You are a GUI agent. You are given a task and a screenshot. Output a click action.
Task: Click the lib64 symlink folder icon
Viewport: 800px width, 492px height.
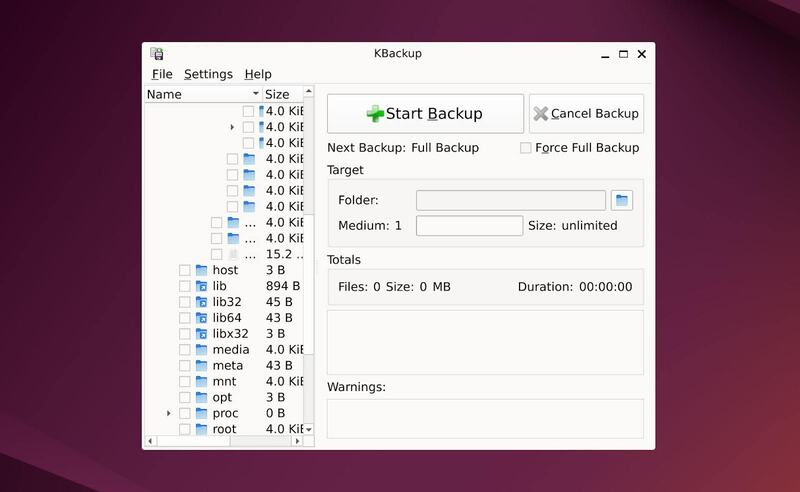click(x=202, y=317)
